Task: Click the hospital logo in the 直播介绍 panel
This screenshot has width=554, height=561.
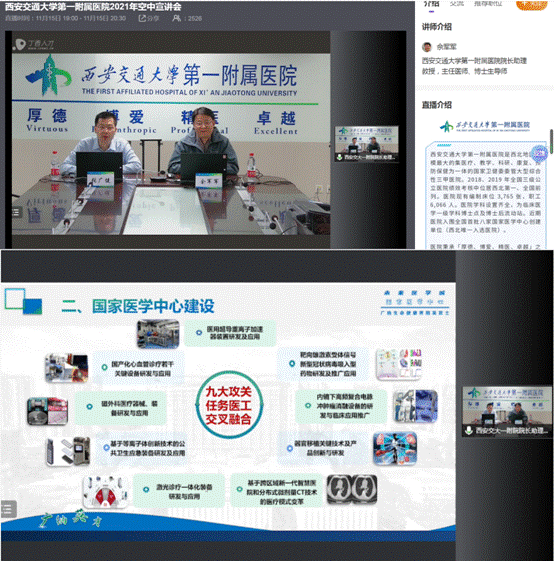Action: [485, 126]
